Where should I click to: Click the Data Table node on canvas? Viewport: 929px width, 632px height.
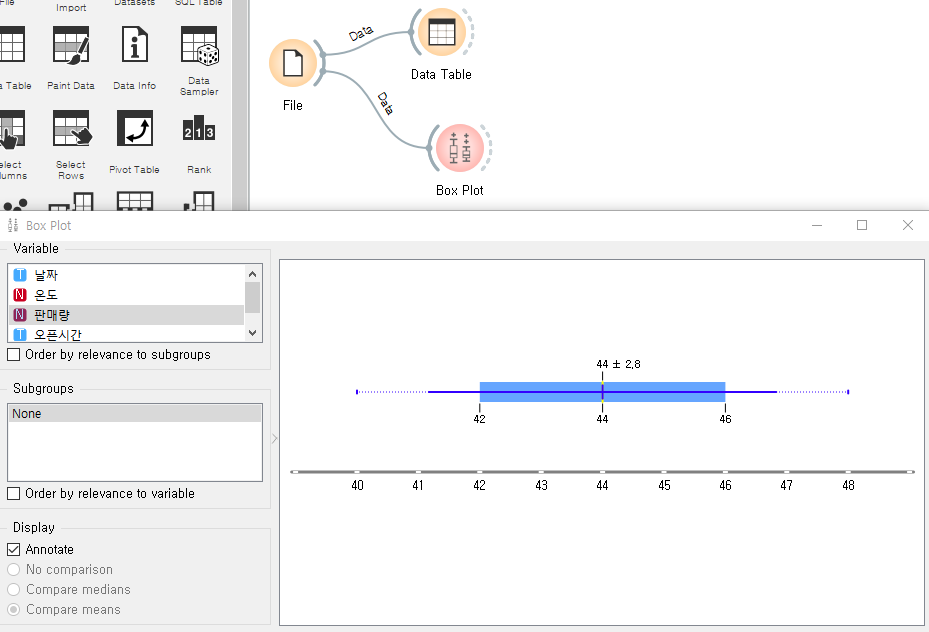coord(441,32)
